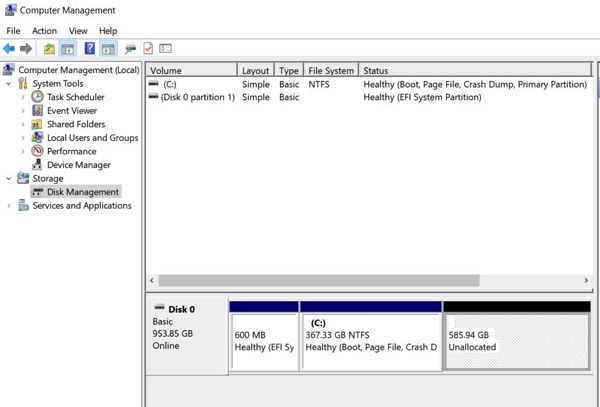The height and width of the screenshot is (407, 600).
Task: Select Event Viewer in the tree
Action: click(71, 111)
